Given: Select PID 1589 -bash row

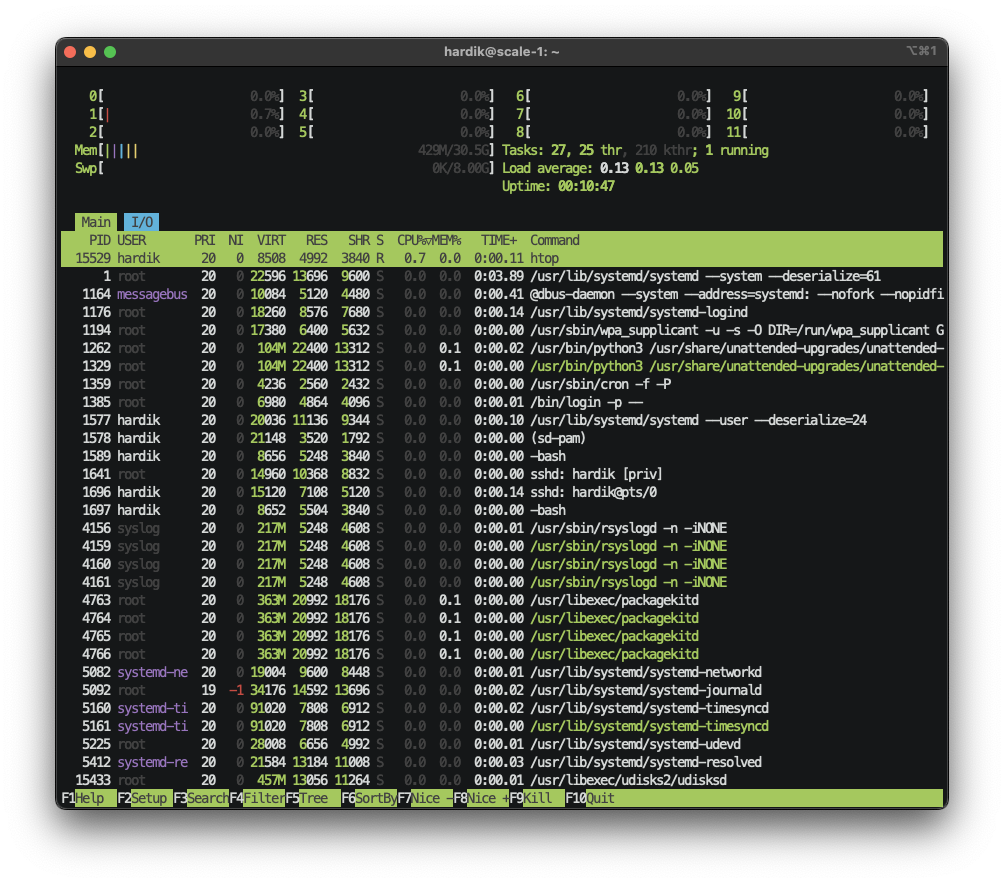Looking at the screenshot, I should pos(502,456).
